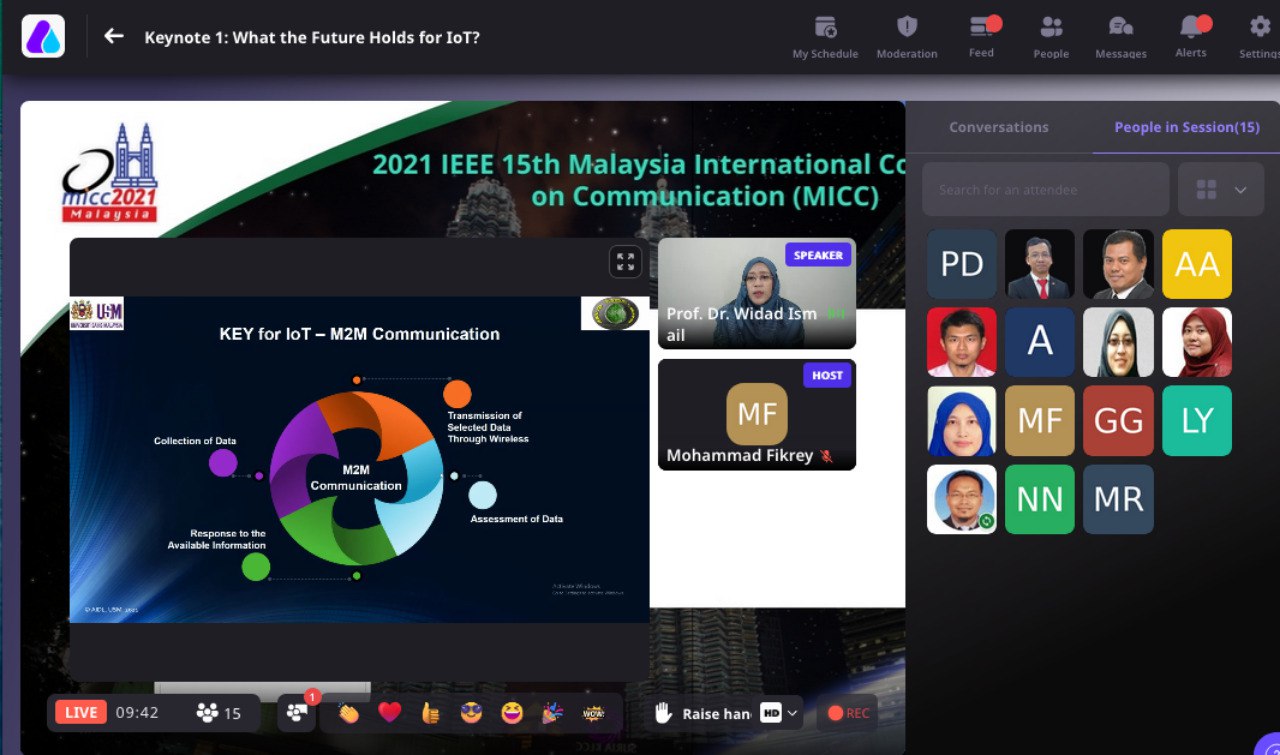
Task: Click the SPEAKER badge
Action: point(818,255)
